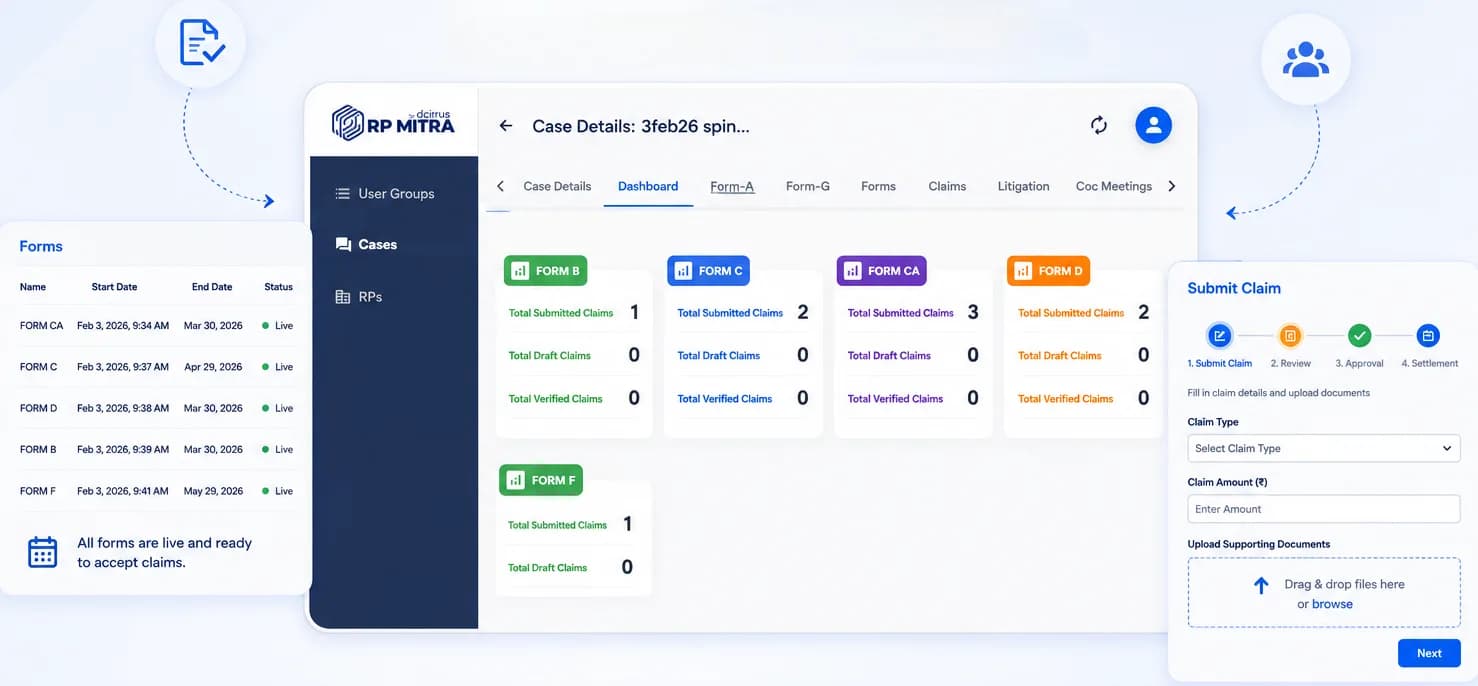Click the FORM F green badge
Screen dimensions: 1478x686
(541, 480)
